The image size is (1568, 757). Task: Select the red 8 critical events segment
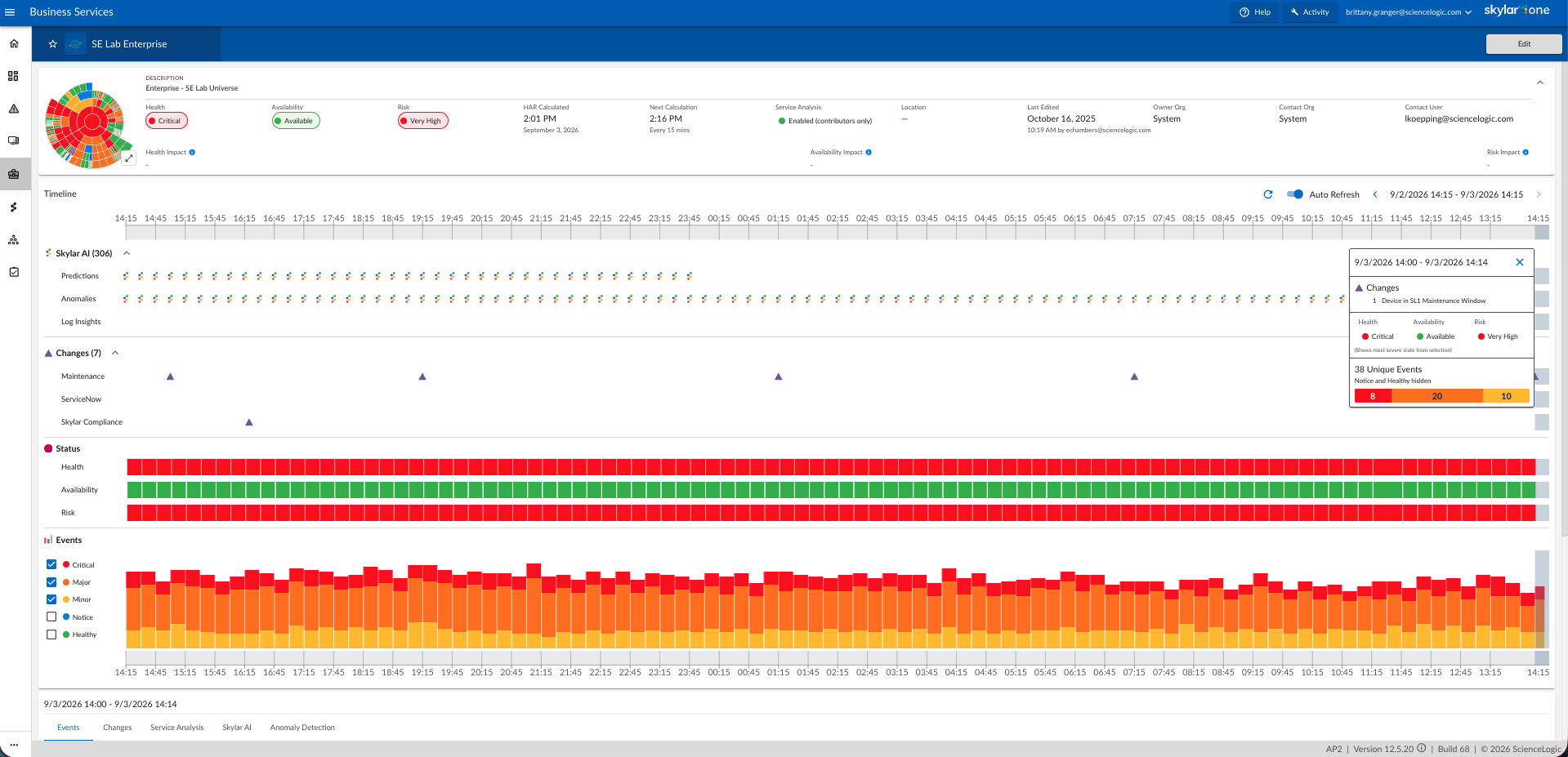tap(1373, 396)
